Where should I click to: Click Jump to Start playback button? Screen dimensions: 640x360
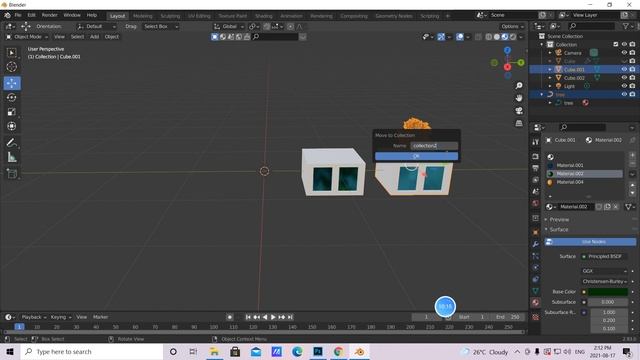coord(248,317)
